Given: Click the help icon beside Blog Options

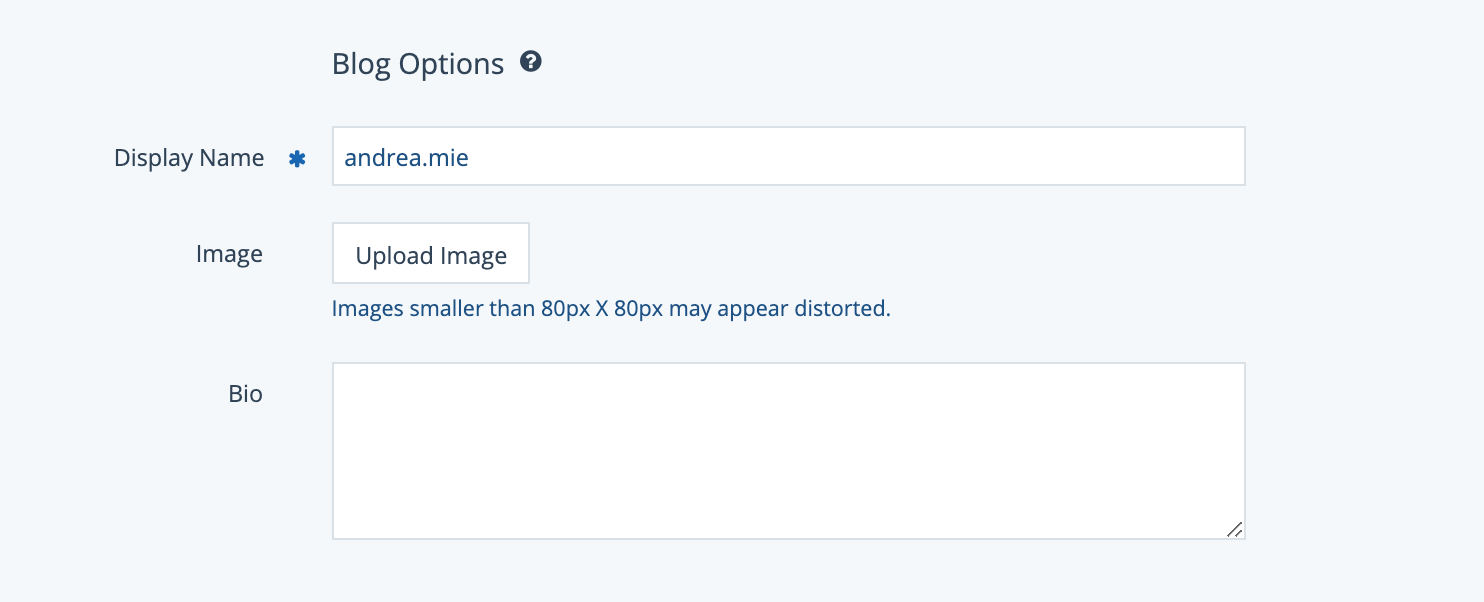Looking at the screenshot, I should (x=531, y=63).
